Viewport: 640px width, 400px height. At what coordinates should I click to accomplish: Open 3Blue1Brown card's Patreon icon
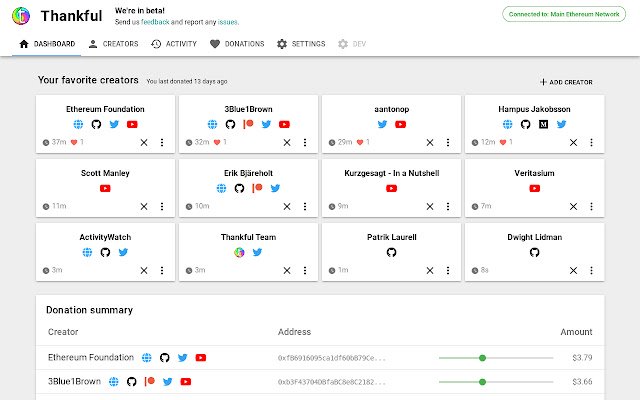[248, 124]
